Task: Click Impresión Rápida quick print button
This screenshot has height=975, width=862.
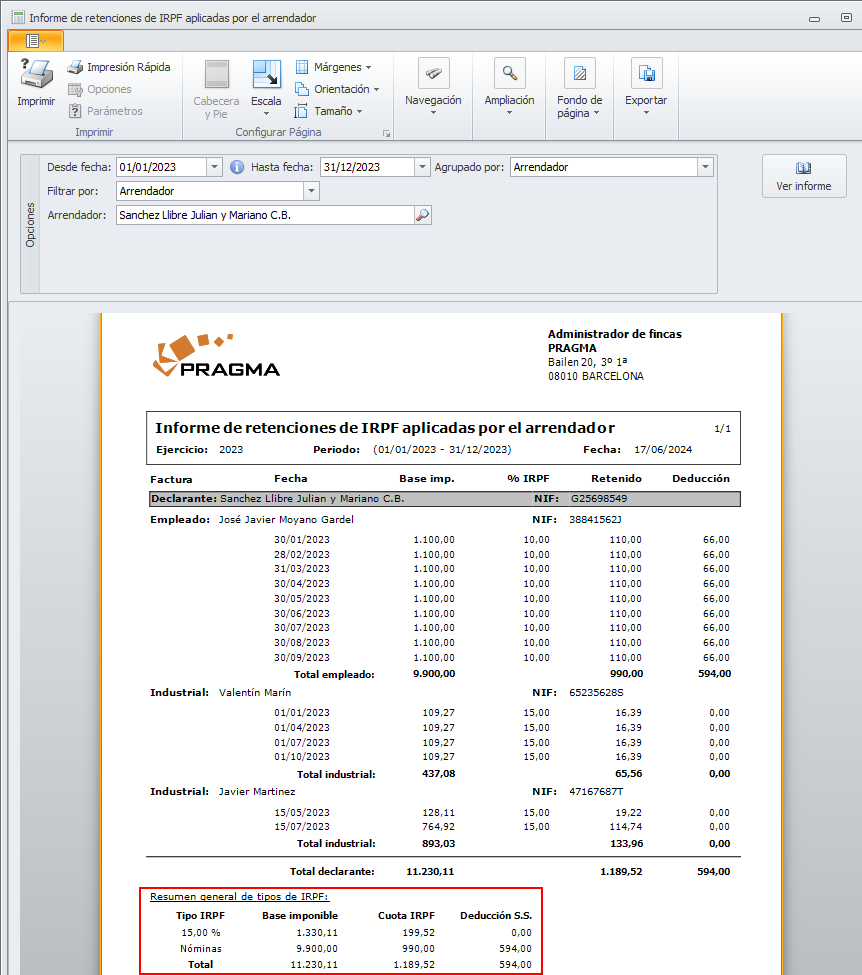Action: point(119,67)
